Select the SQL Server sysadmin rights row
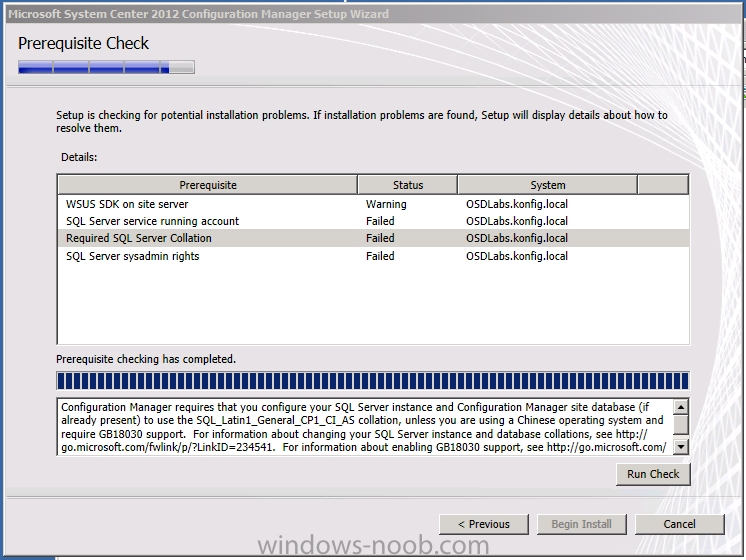 point(373,256)
